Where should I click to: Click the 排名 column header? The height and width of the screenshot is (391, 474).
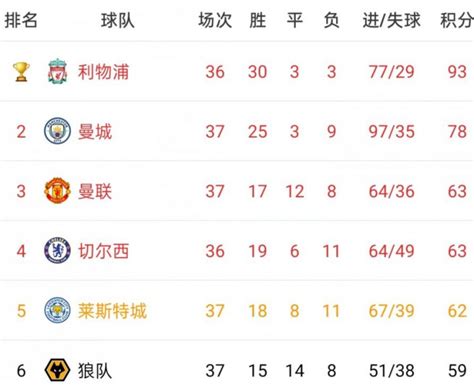tap(21, 20)
